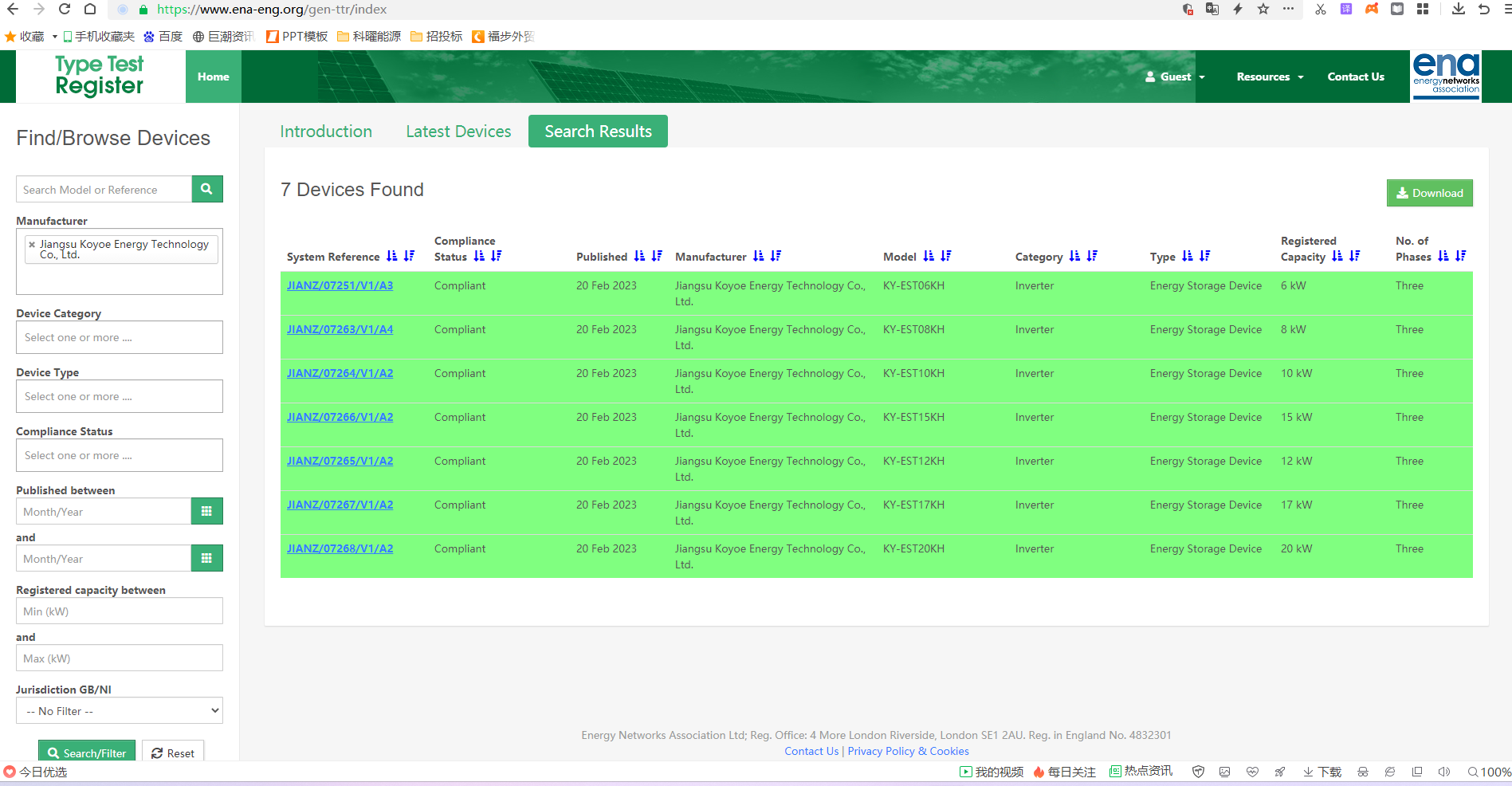The image size is (1512, 786).
Task: Sort Registered Capacity descending
Action: coord(1355,256)
